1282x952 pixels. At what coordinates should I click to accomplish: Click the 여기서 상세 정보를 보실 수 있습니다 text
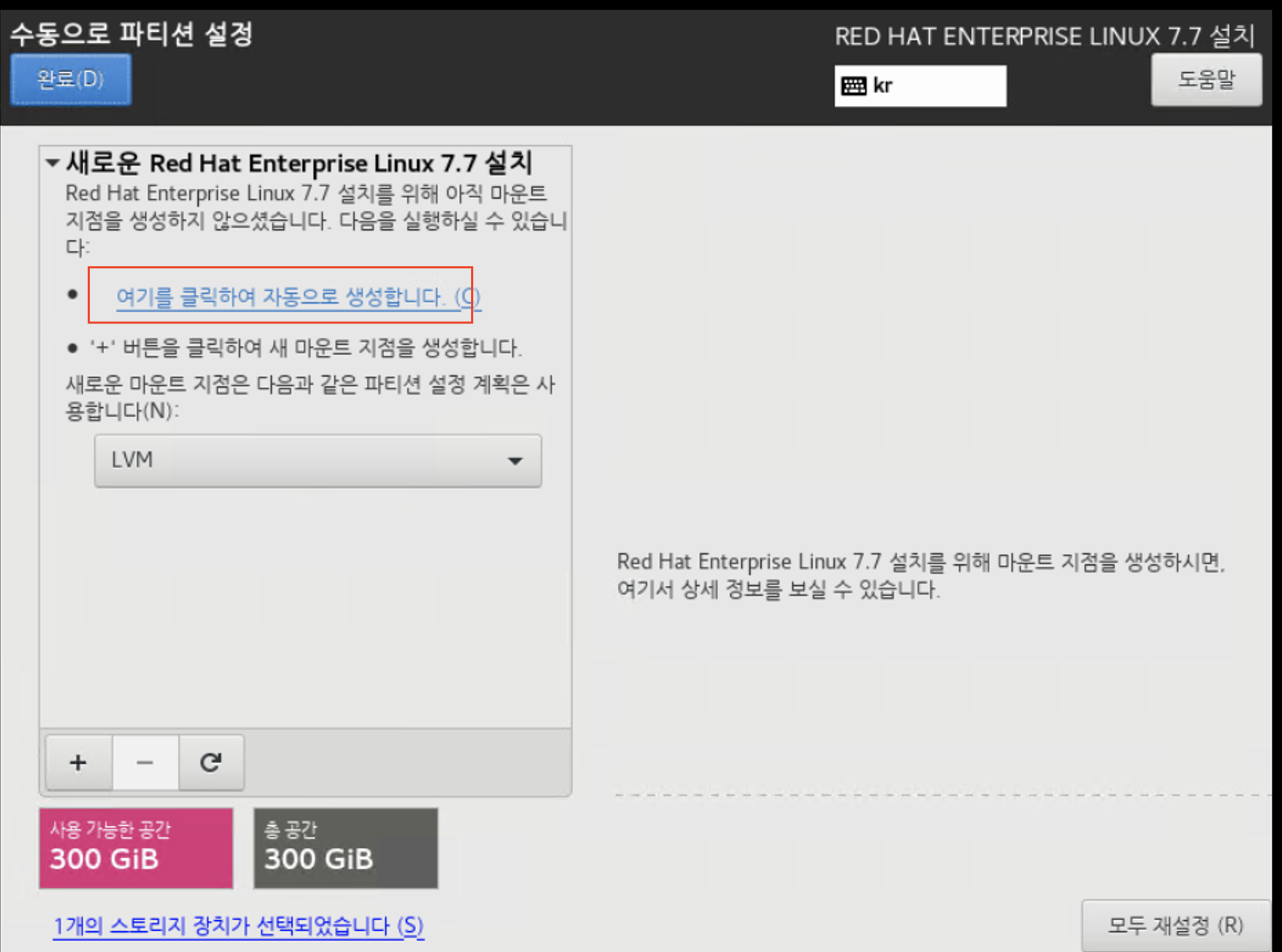pos(778,589)
